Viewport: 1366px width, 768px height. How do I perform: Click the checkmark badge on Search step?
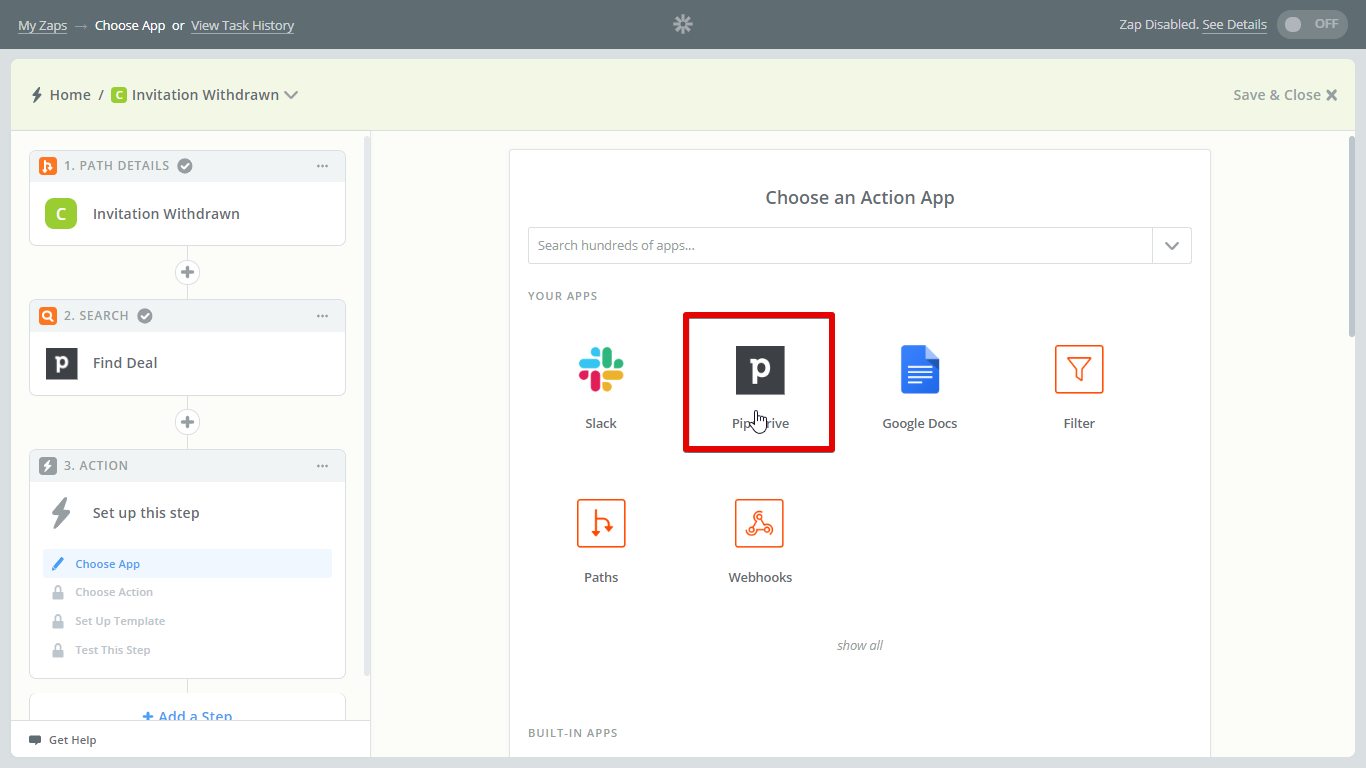(x=145, y=316)
